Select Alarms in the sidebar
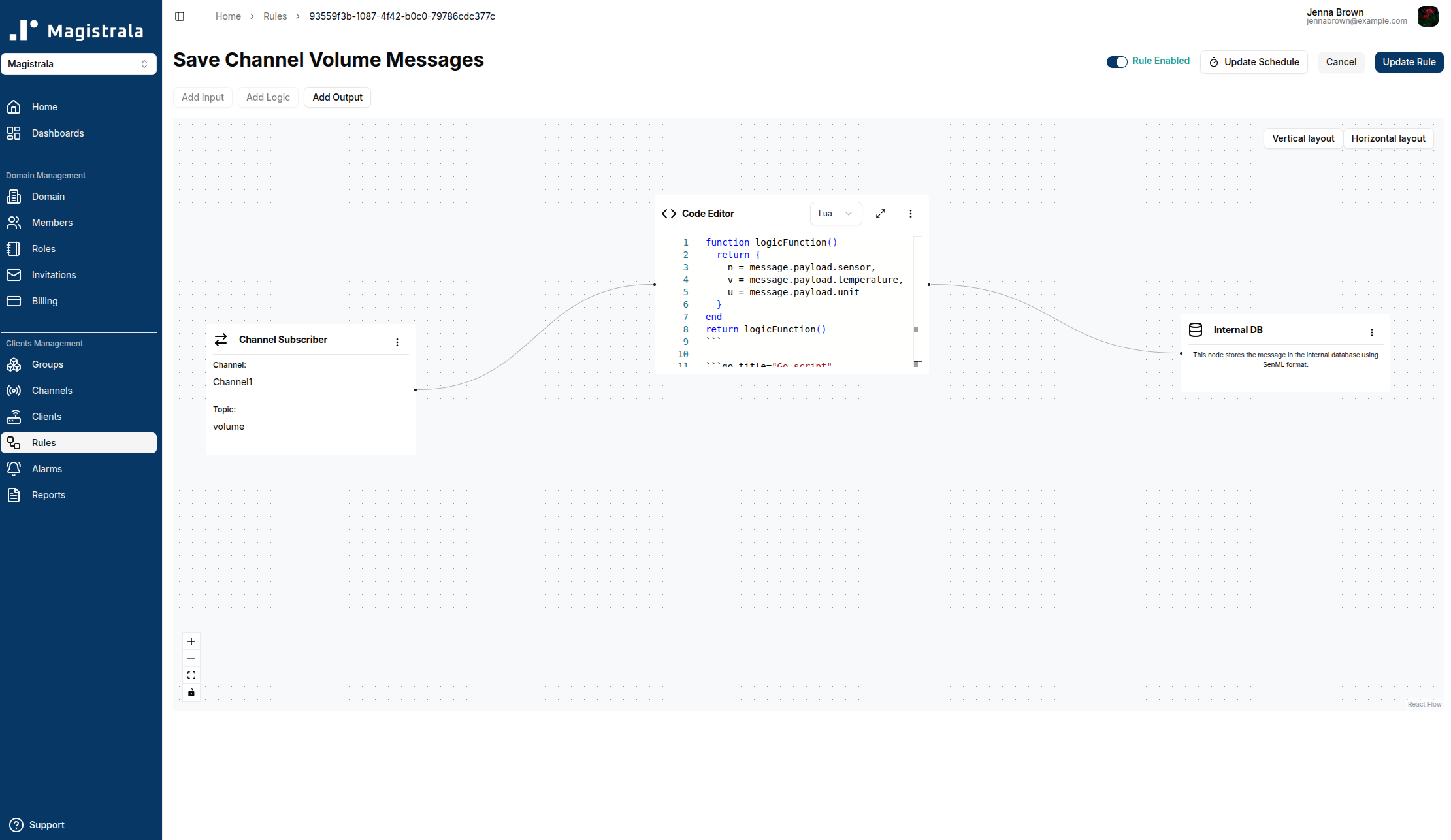Screen dimensions: 1451x840 tap(46, 468)
